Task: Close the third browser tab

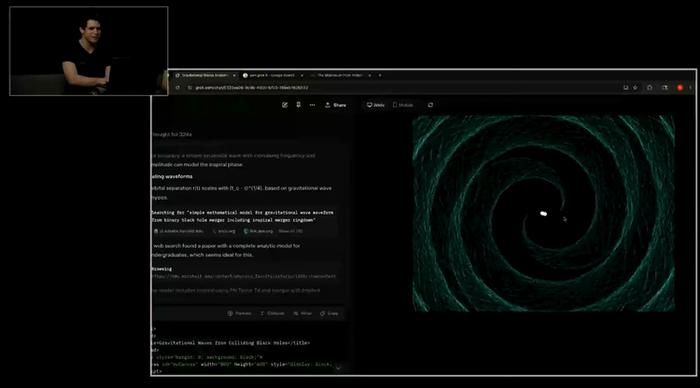Action: coord(370,75)
